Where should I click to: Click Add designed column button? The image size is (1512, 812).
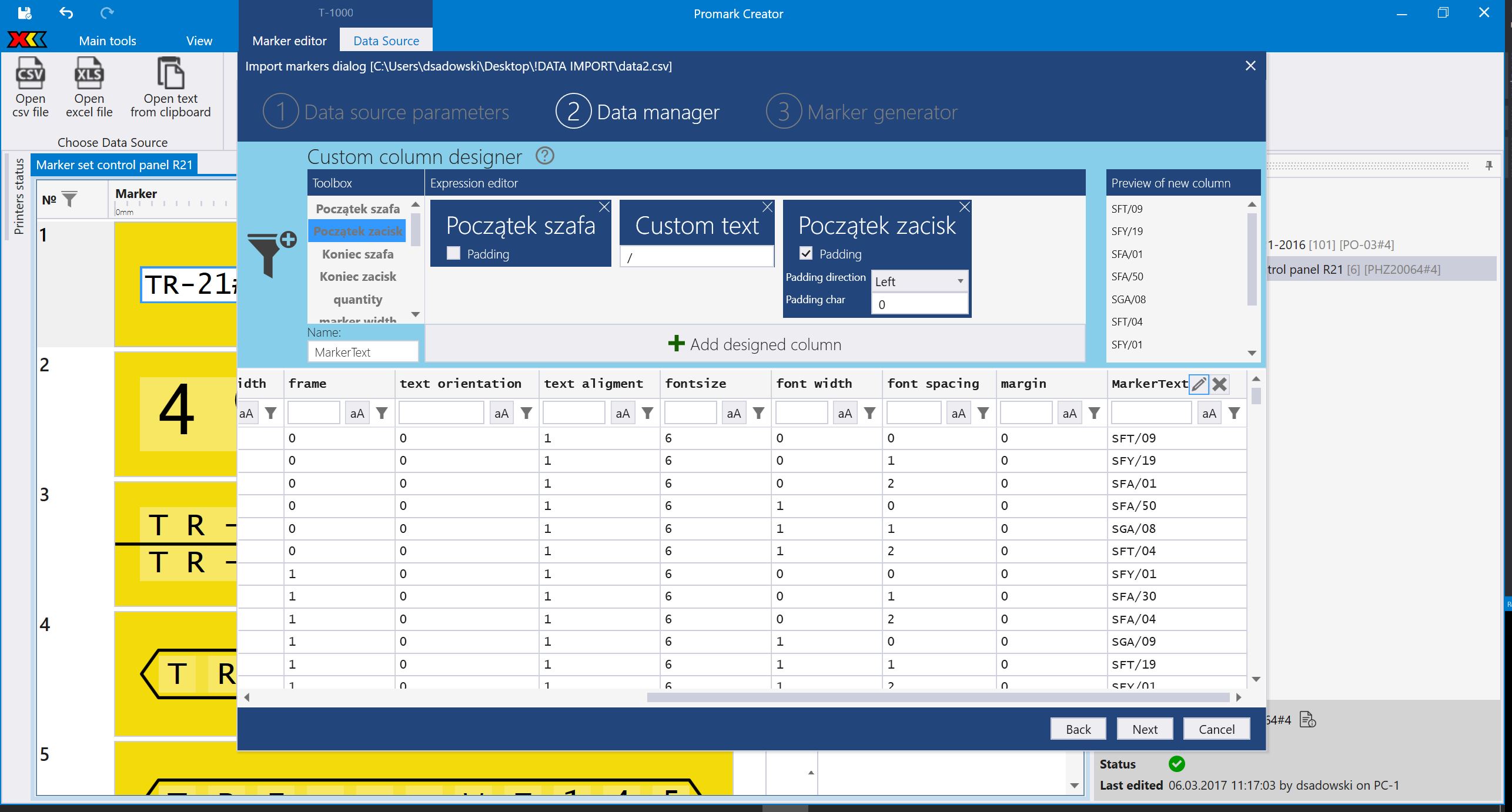(x=755, y=344)
